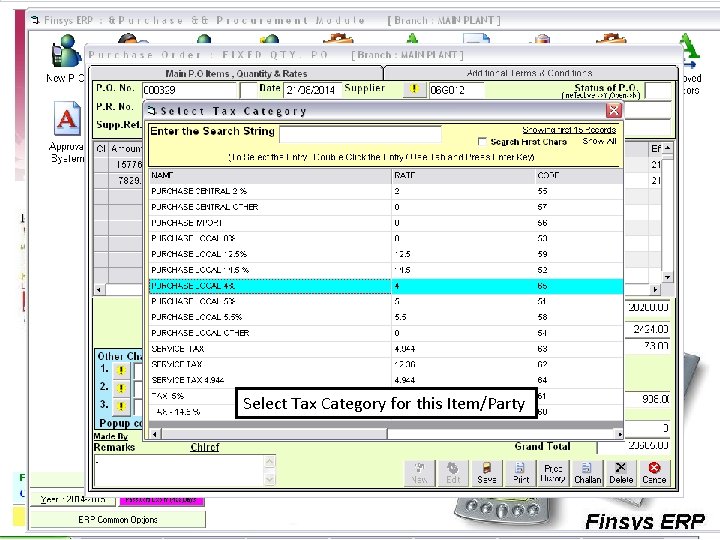Click the Challan button
The image size is (720, 540).
point(587,473)
